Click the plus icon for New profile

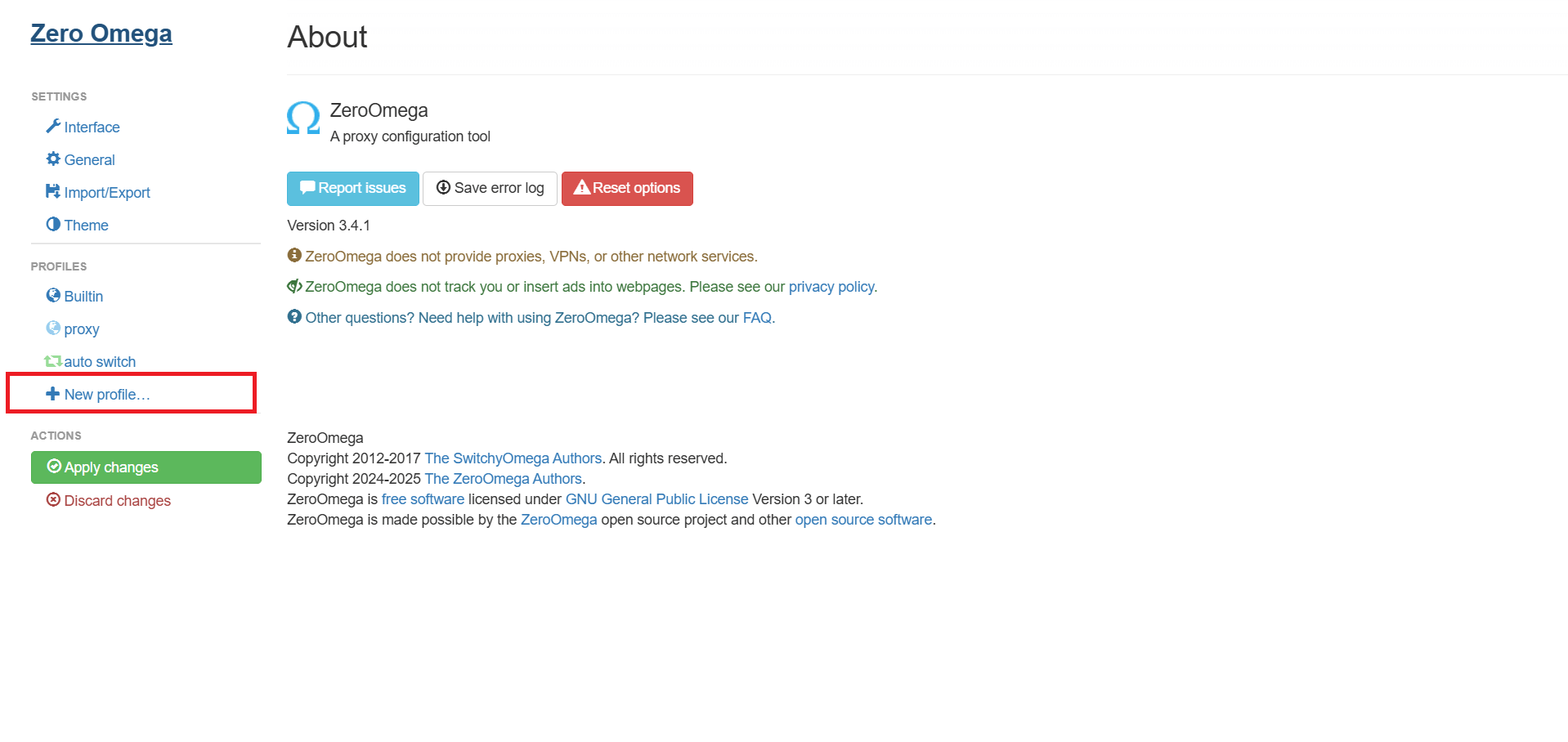point(53,393)
